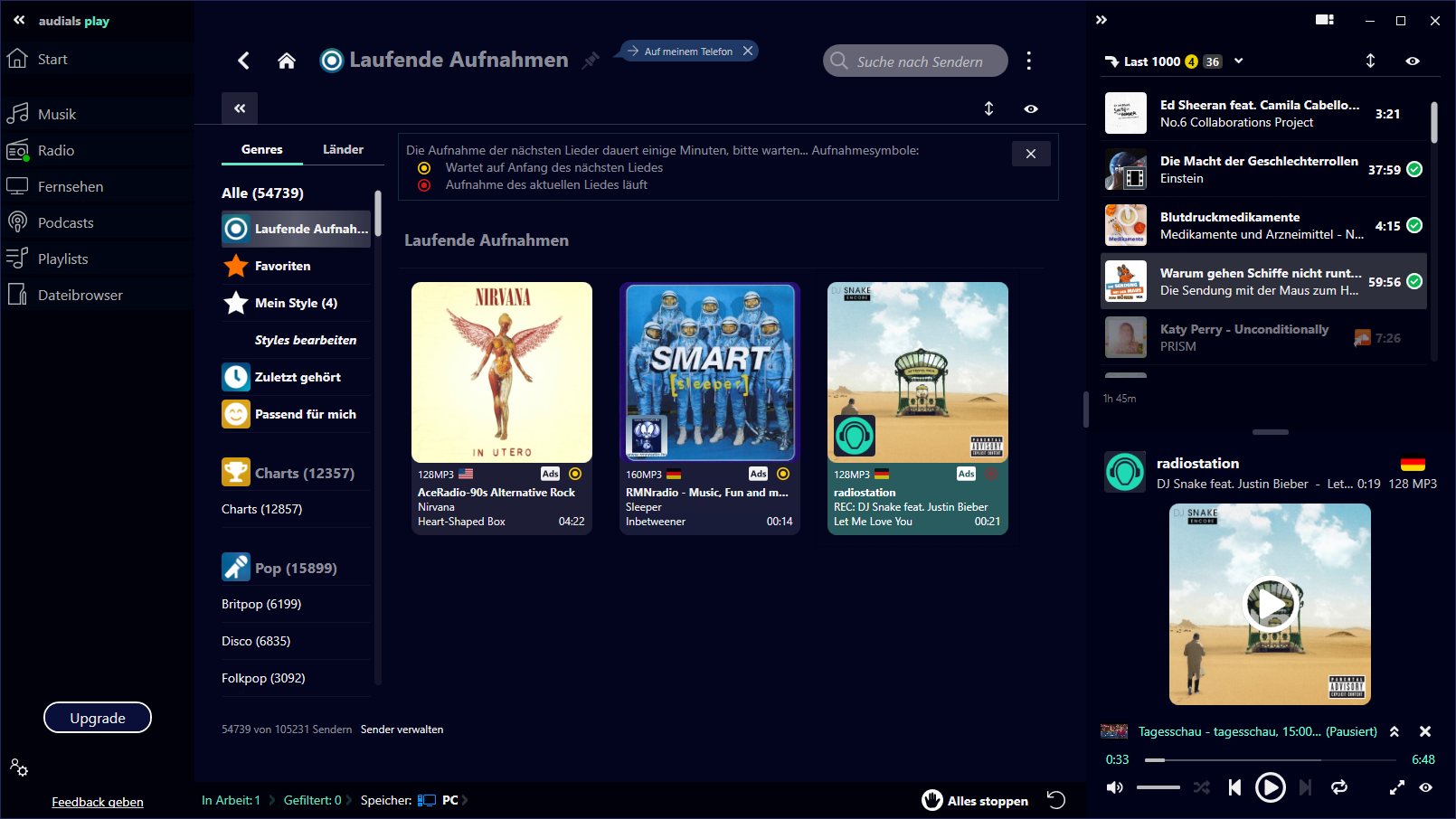The image size is (1456, 819).
Task: Open the Last 1000 dropdown
Action: point(1239,61)
